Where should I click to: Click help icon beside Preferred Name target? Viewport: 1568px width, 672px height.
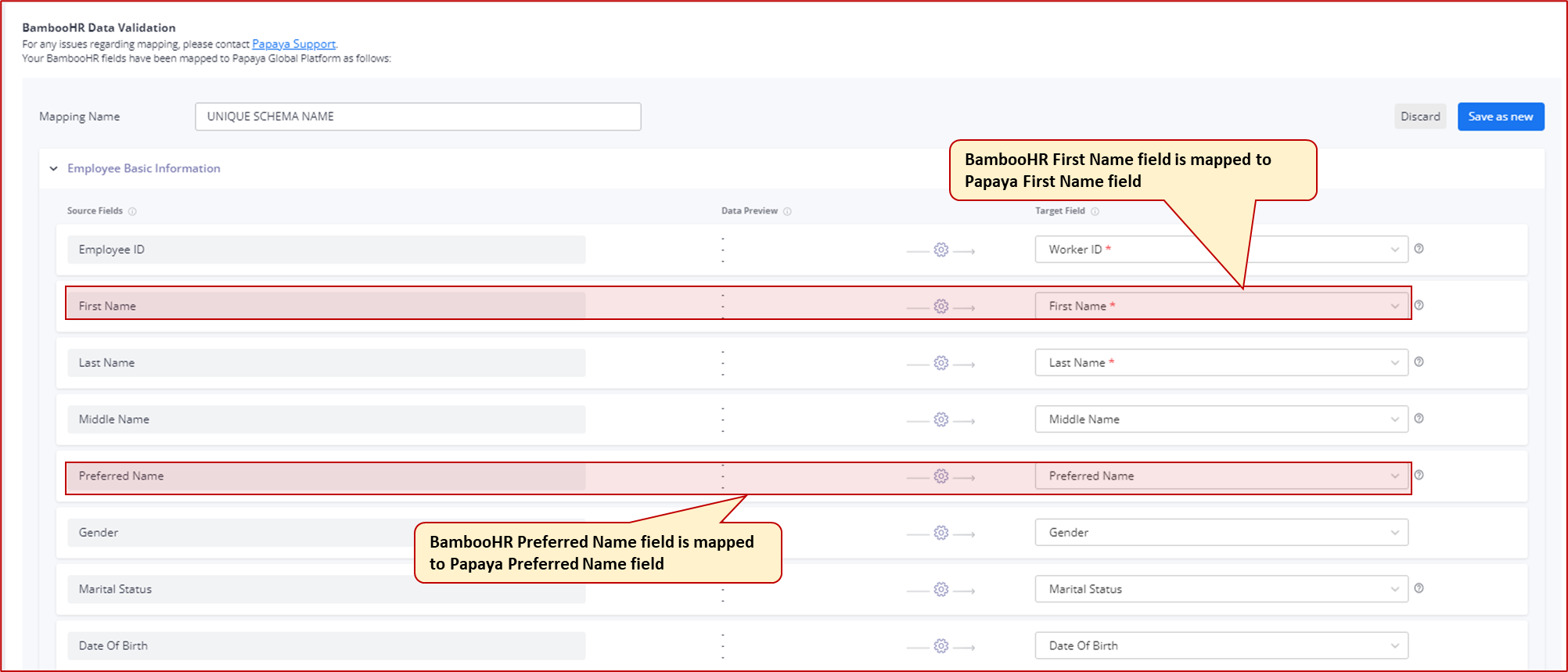point(1419,475)
